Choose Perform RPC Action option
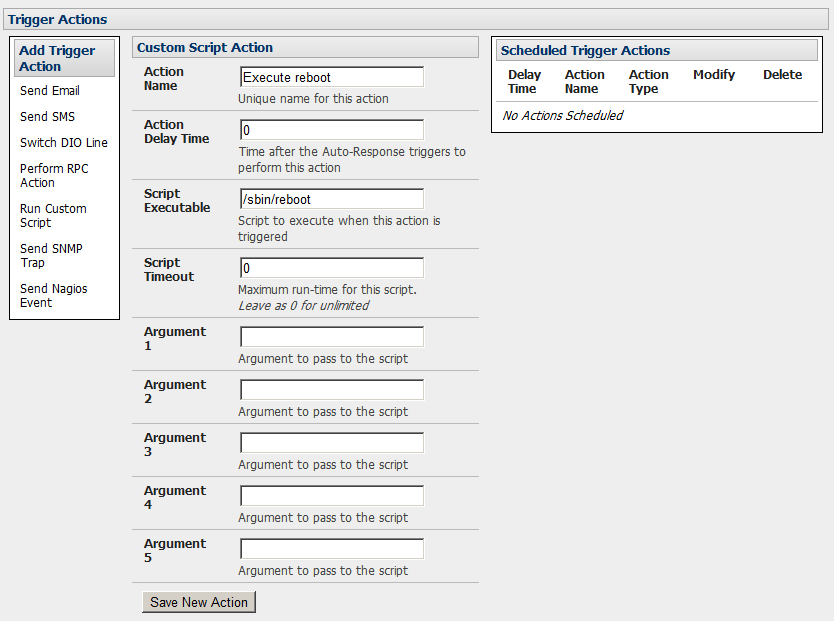The width and height of the screenshot is (834, 621). (54, 176)
